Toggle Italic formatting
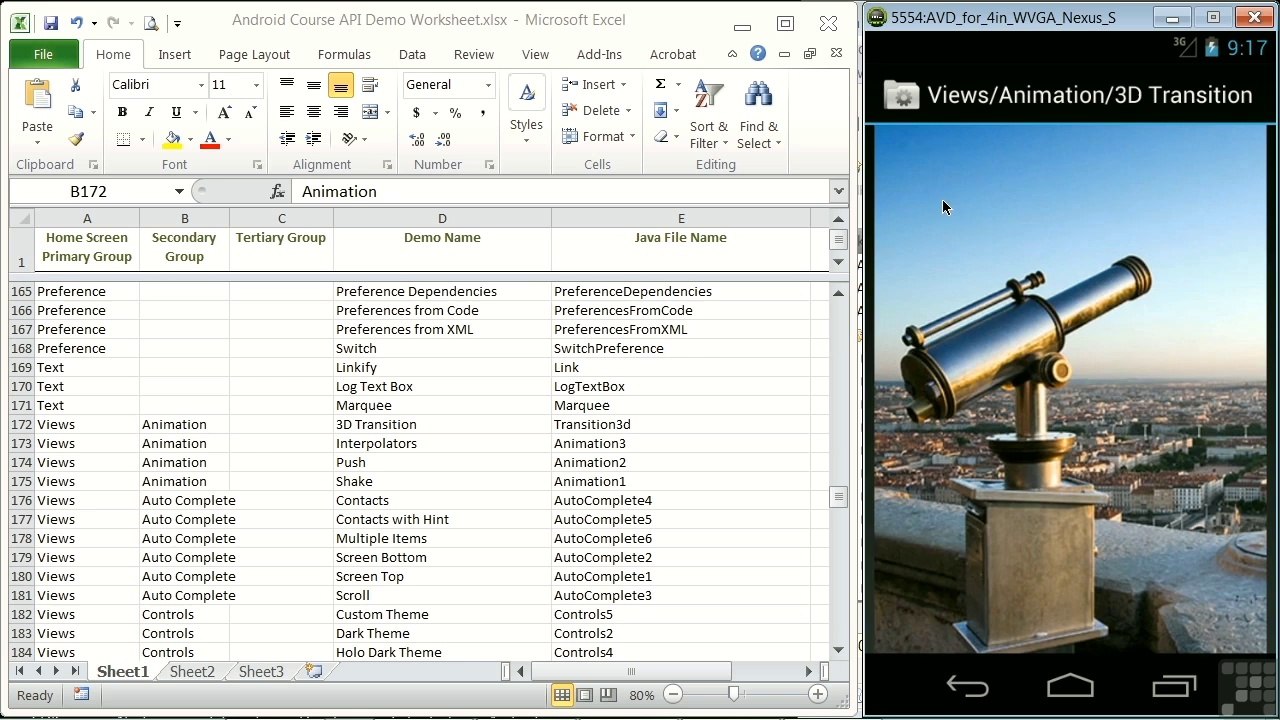 (x=149, y=112)
